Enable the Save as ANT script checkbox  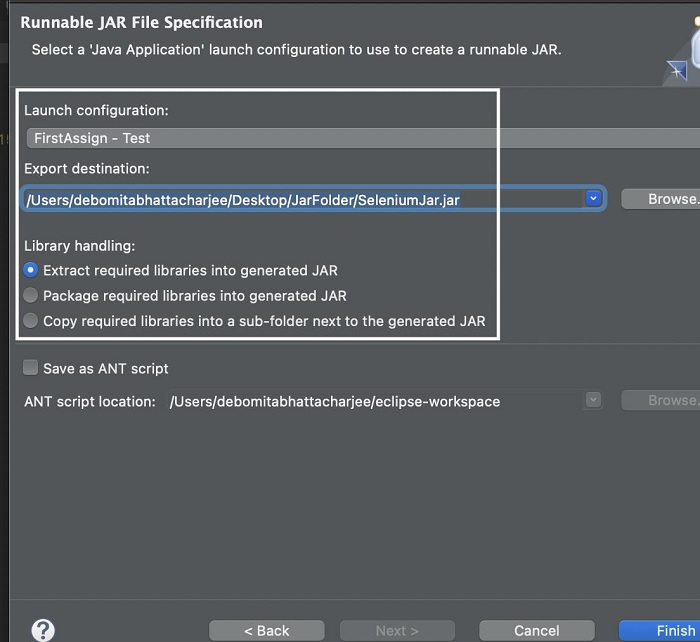(x=31, y=368)
